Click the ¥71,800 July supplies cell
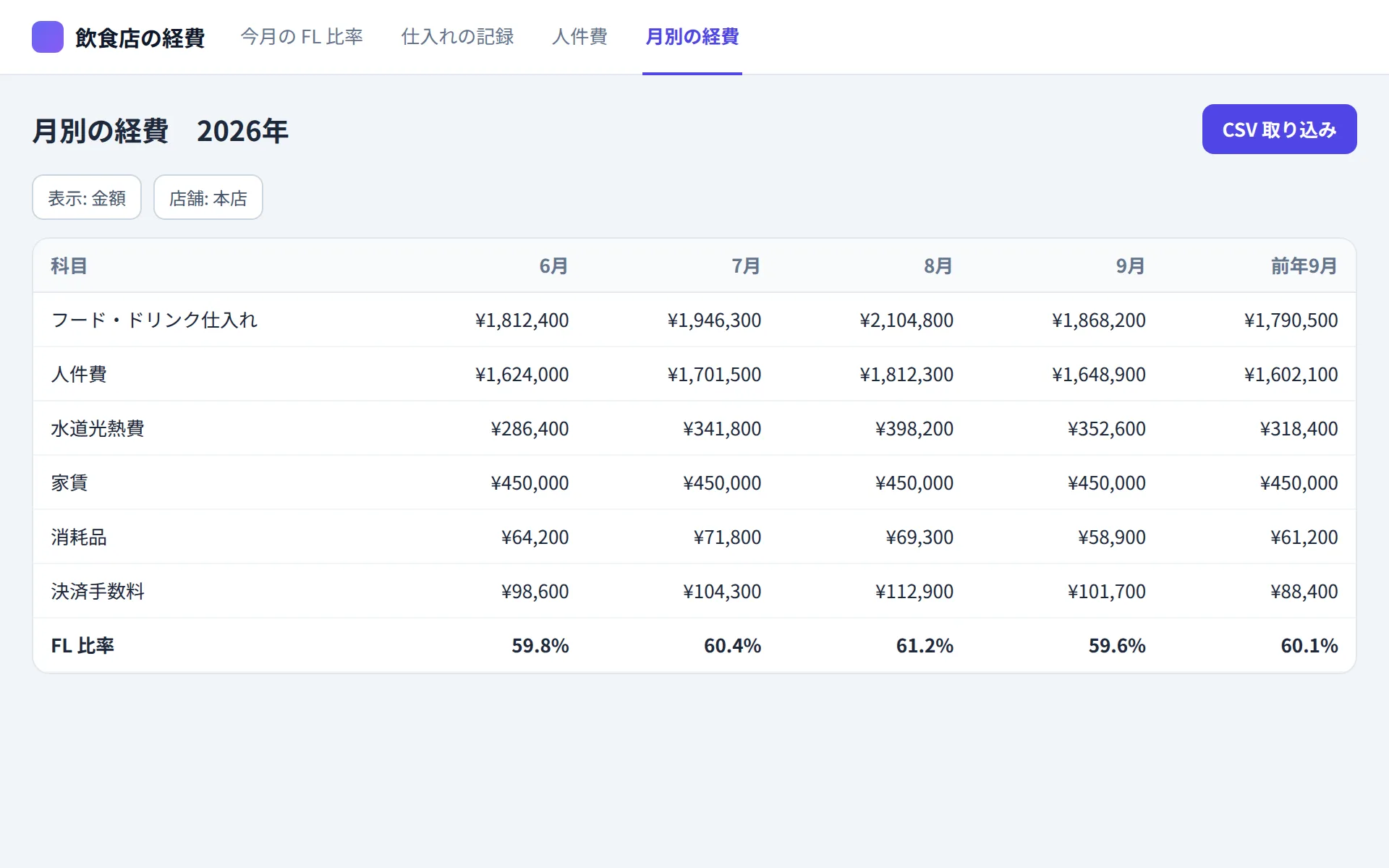Image resolution: width=1389 pixels, height=868 pixels. [727, 537]
